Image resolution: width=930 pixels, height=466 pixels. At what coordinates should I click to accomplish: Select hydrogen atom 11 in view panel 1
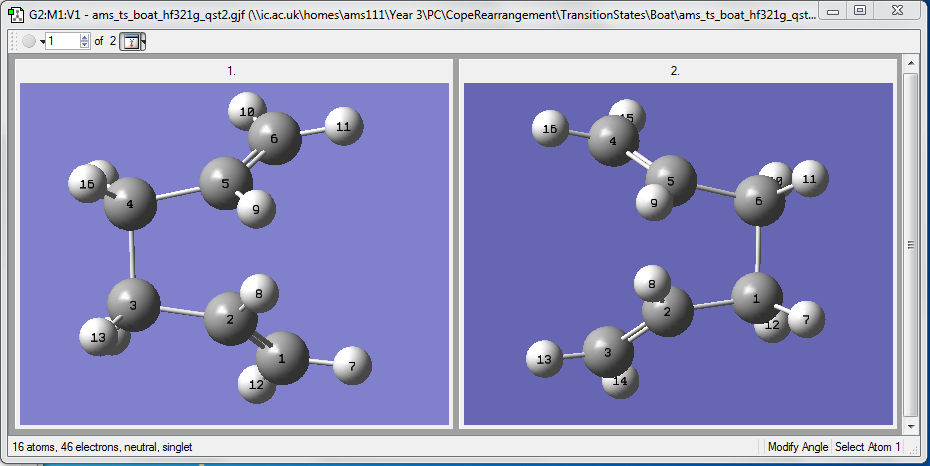pos(343,126)
